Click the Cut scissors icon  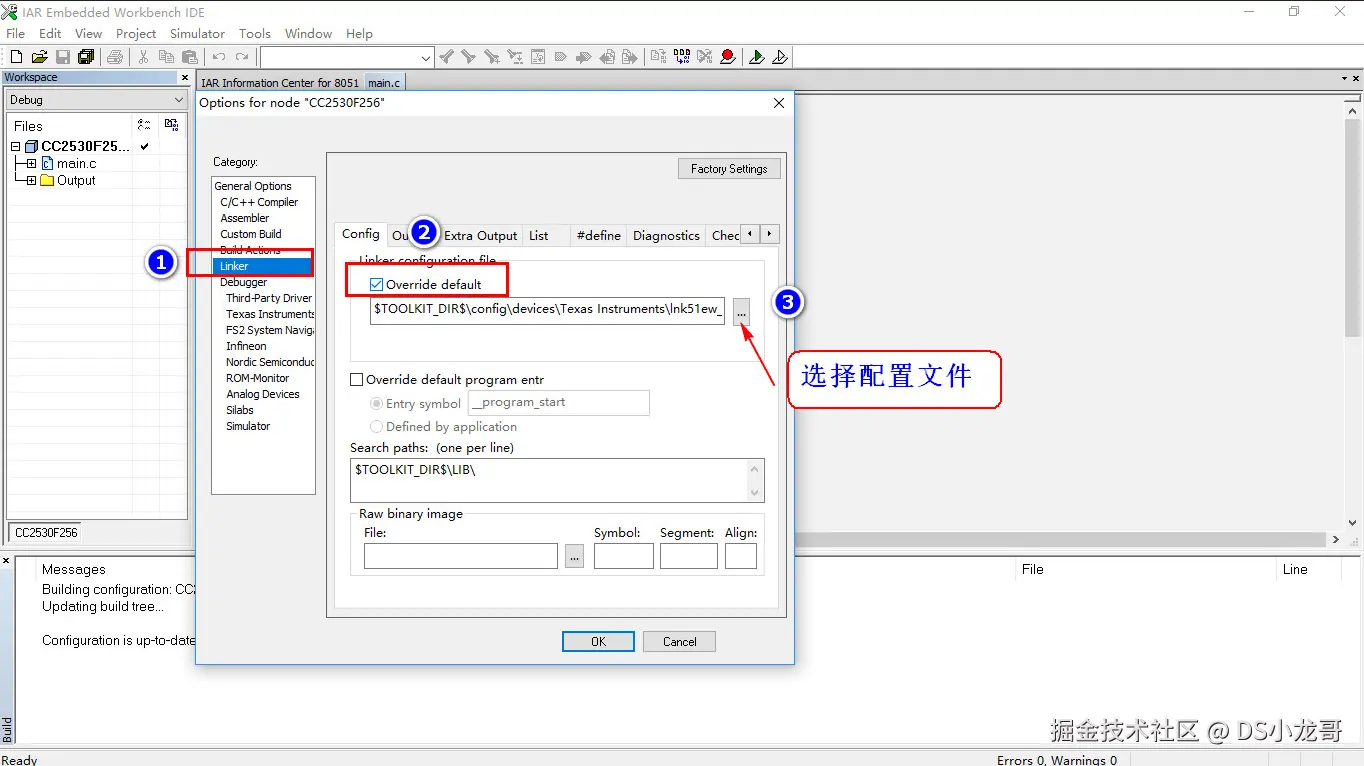click(143, 57)
